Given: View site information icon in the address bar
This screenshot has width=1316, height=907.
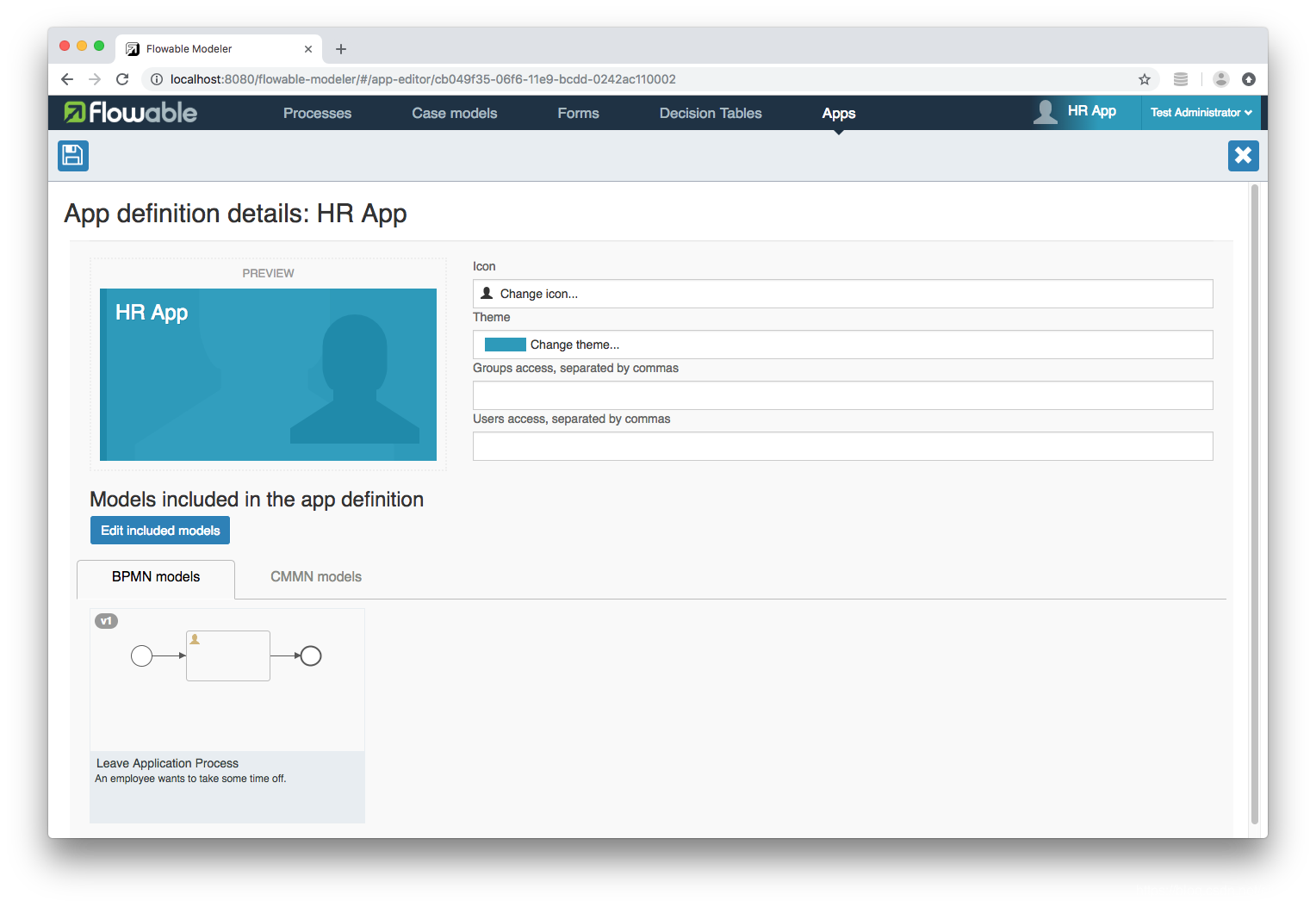Looking at the screenshot, I should pyautogui.click(x=157, y=79).
